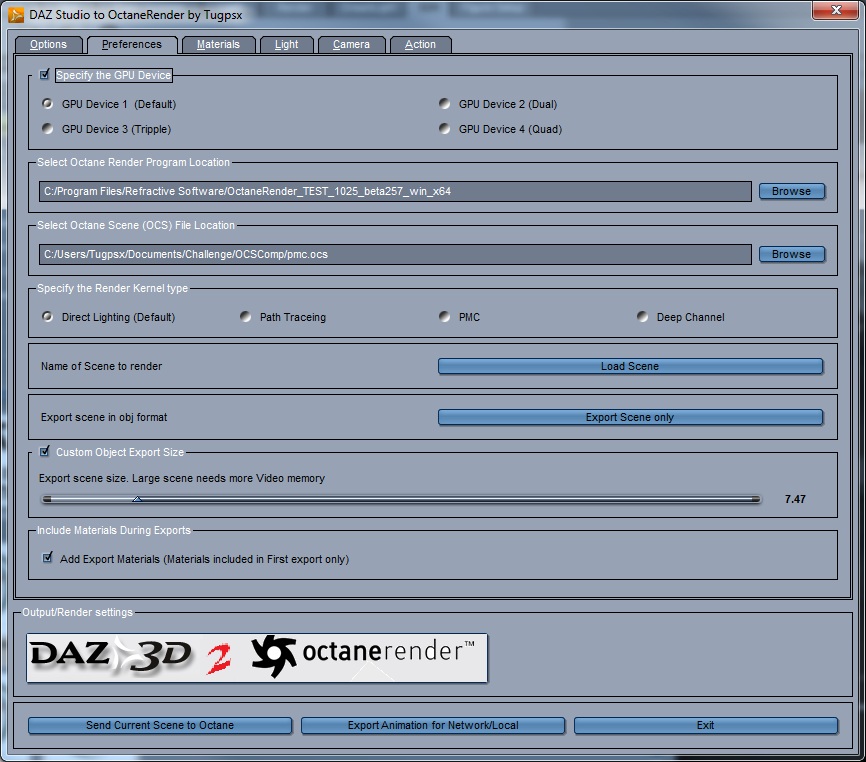Close the DAZ Studio to OctaneRender window
The image size is (866, 762).
[x=836, y=10]
